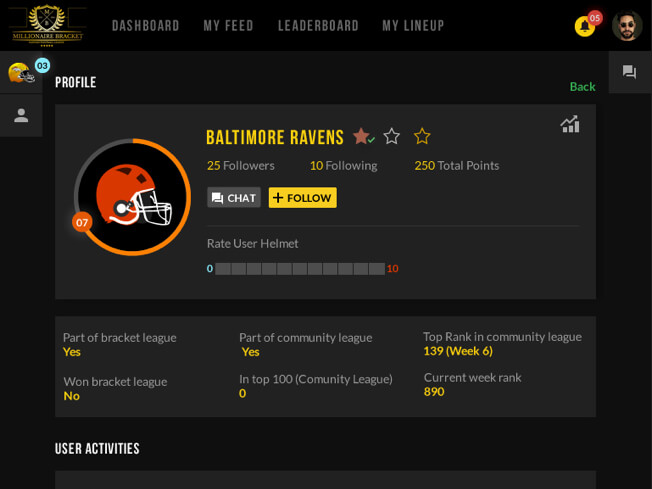652x489 pixels.
Task: Click the Rate User Helmet label
Action: [252, 244]
